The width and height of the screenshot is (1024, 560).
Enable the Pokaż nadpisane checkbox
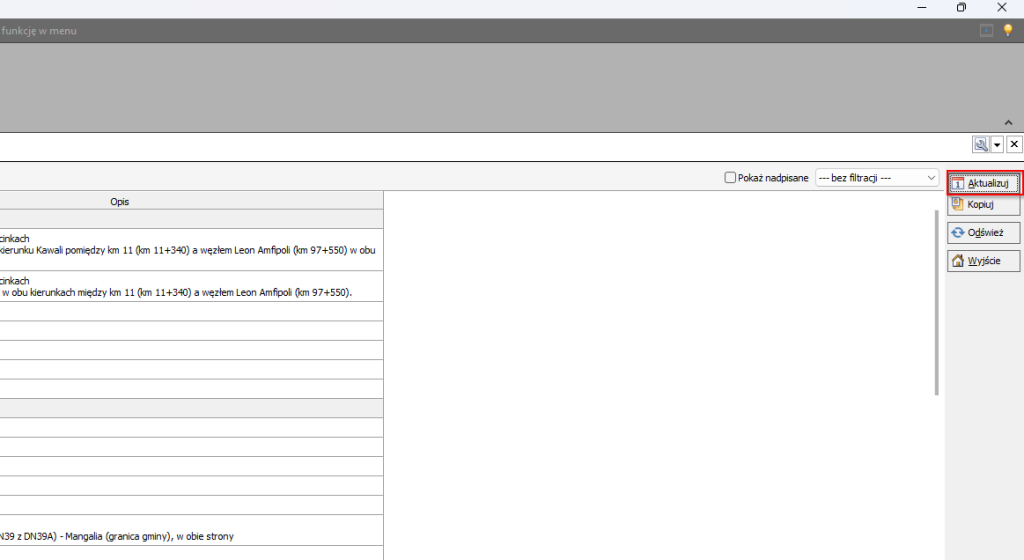click(730, 178)
